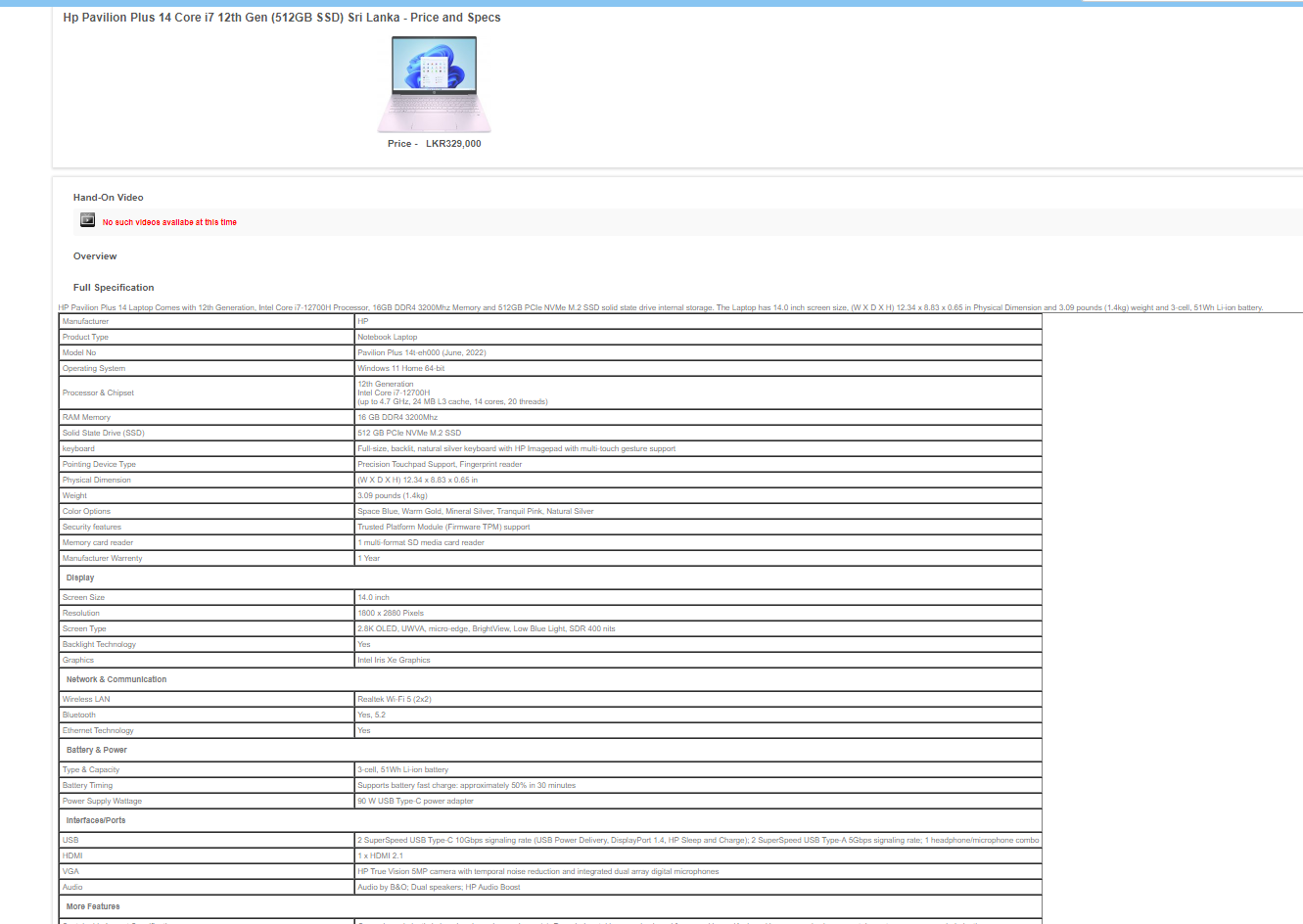Select '1 x HDMI 2.1' value
This screenshot has height=924, width=1303.
click(380, 855)
